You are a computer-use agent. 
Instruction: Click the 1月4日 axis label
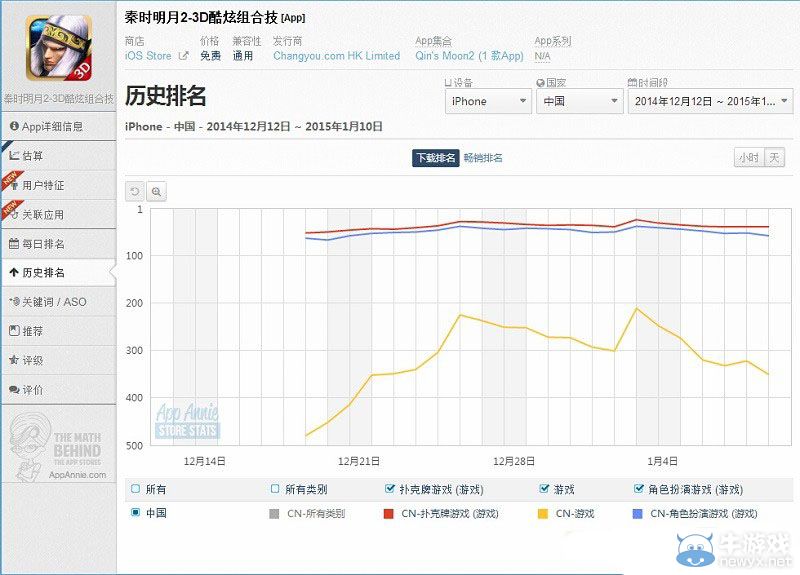pyautogui.click(x=662, y=461)
